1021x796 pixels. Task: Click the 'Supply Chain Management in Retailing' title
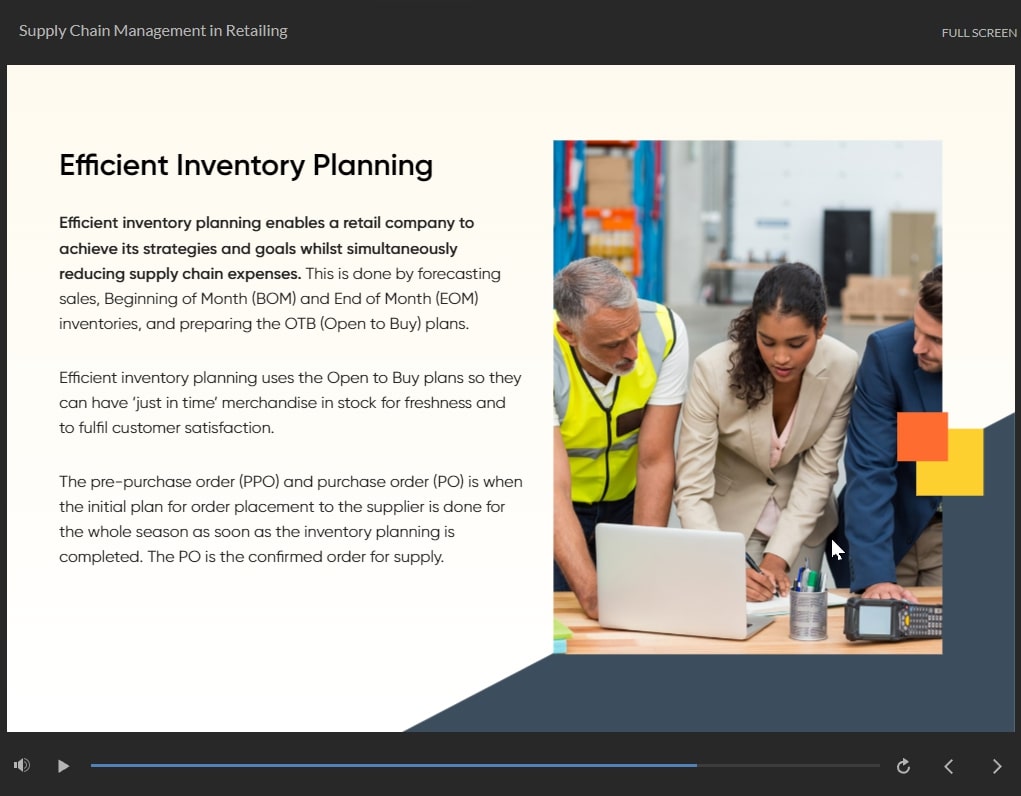[153, 31]
